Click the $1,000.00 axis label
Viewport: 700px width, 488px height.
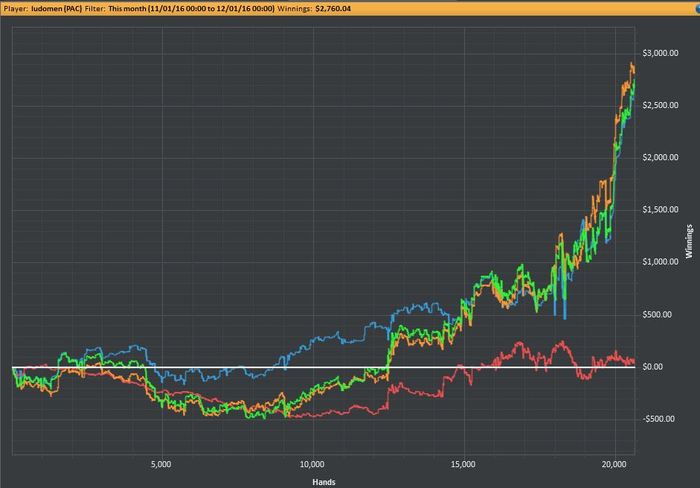pyautogui.click(x=660, y=262)
